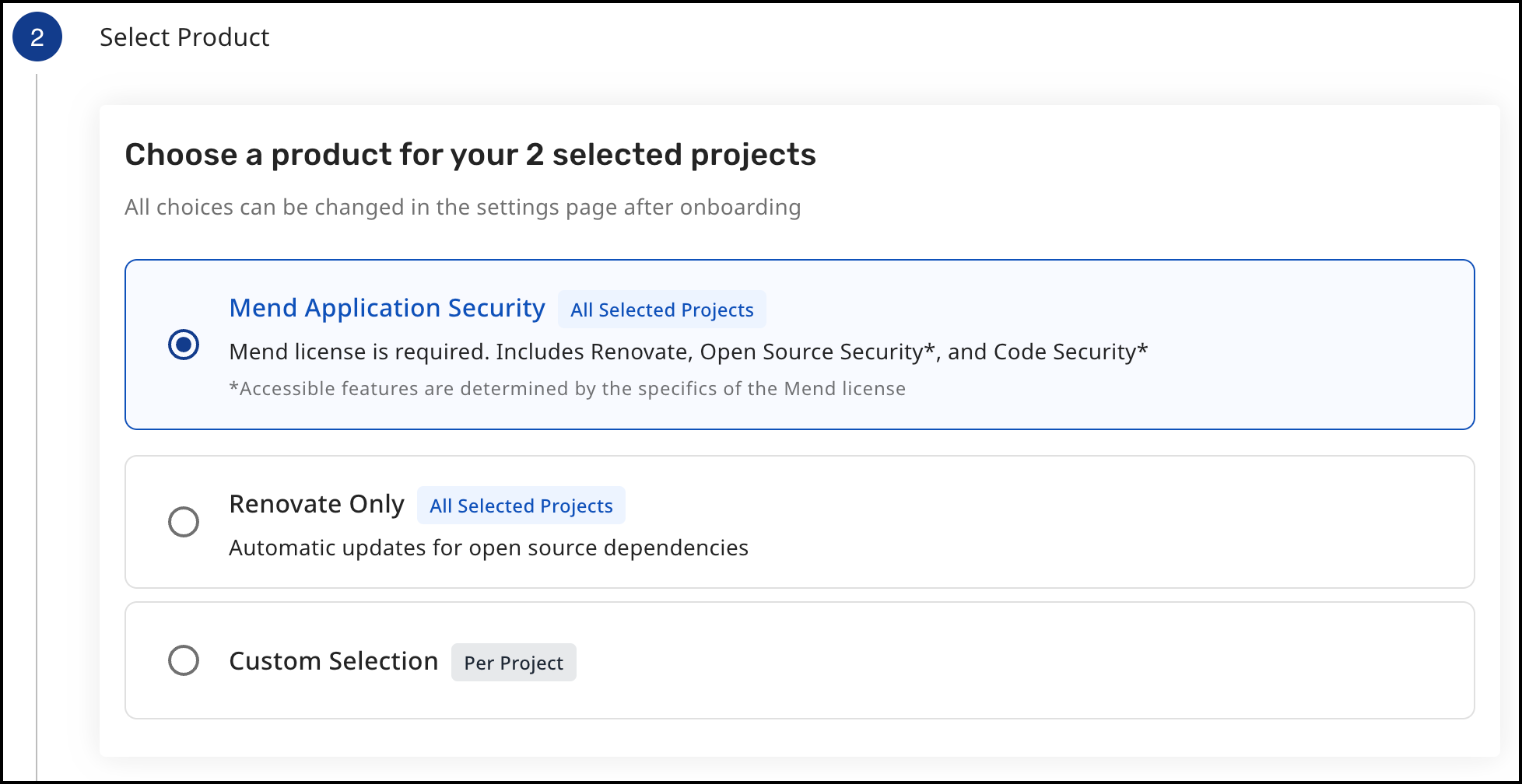The height and width of the screenshot is (784, 1522).
Task: Click All Selected Projects badge beside Renovate Only
Action: (x=521, y=506)
